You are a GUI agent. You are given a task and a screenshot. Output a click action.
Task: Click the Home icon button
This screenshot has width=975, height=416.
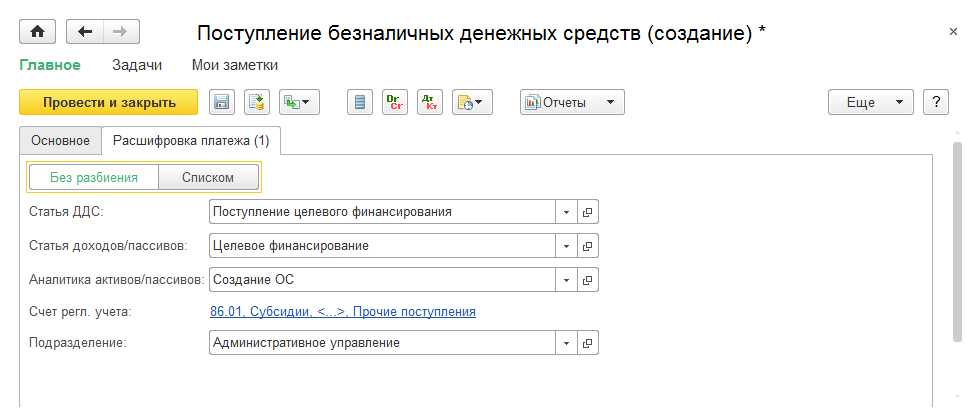click(x=38, y=33)
